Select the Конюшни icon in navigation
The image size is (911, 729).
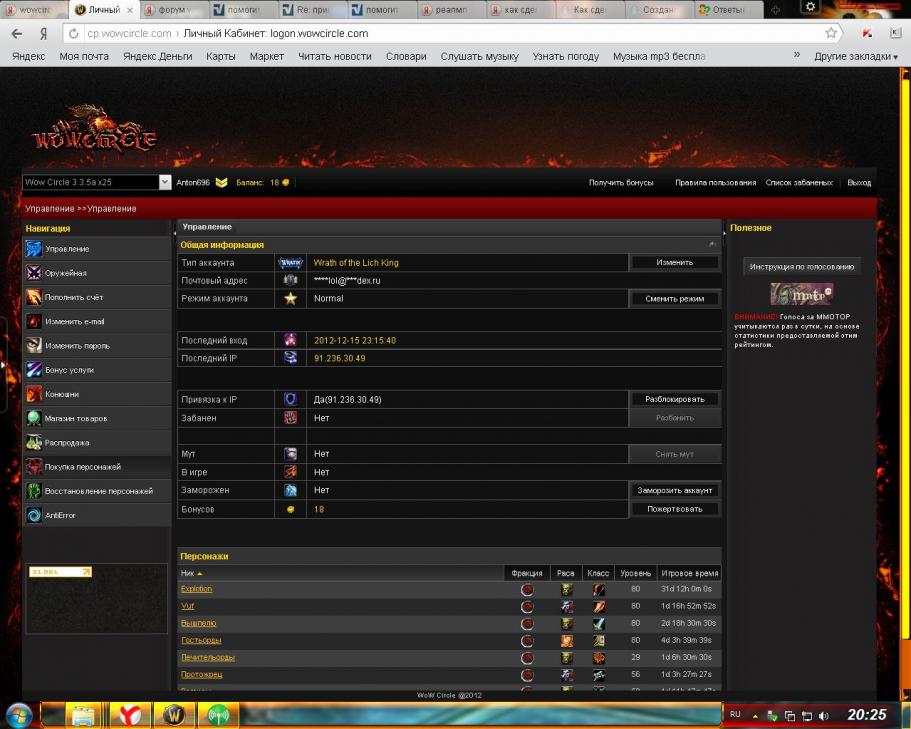[34, 394]
